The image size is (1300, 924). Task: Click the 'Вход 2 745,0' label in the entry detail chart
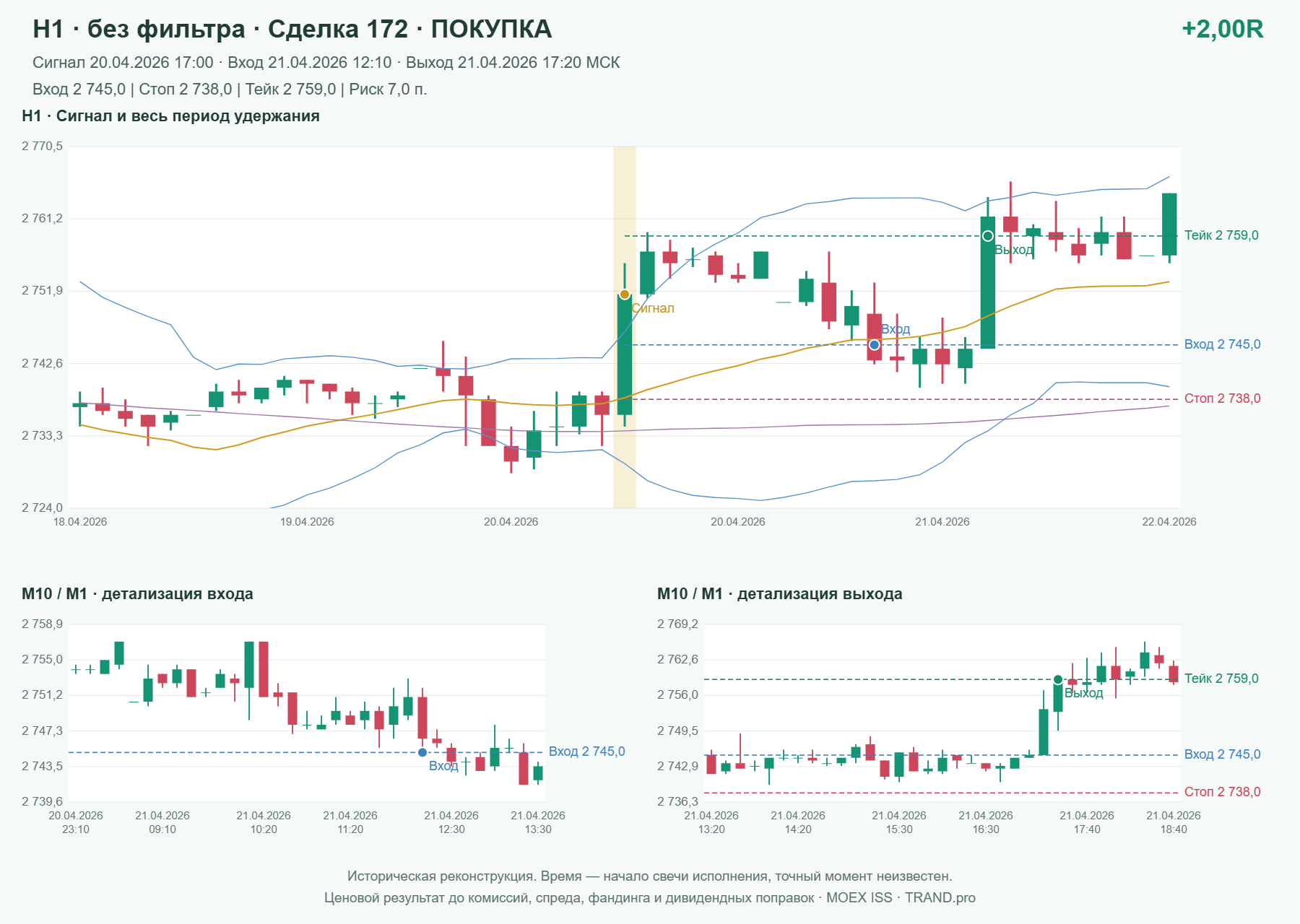(586, 751)
